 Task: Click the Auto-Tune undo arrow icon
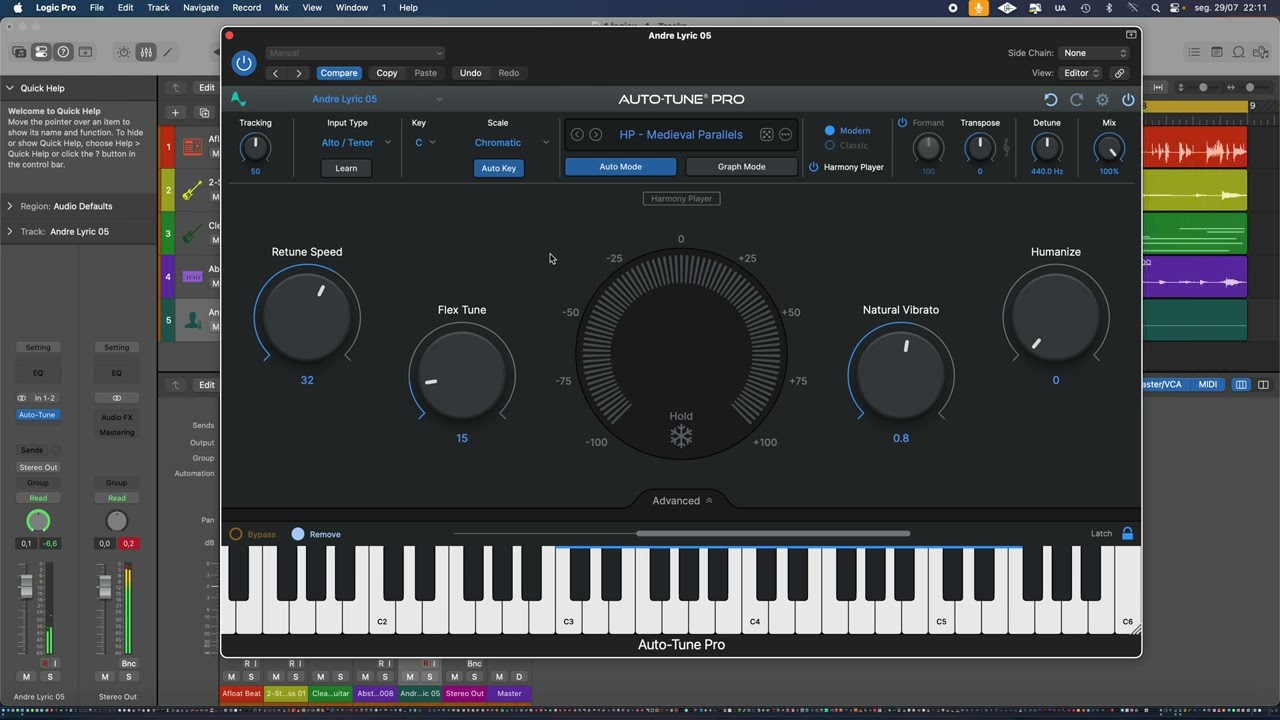click(1050, 100)
